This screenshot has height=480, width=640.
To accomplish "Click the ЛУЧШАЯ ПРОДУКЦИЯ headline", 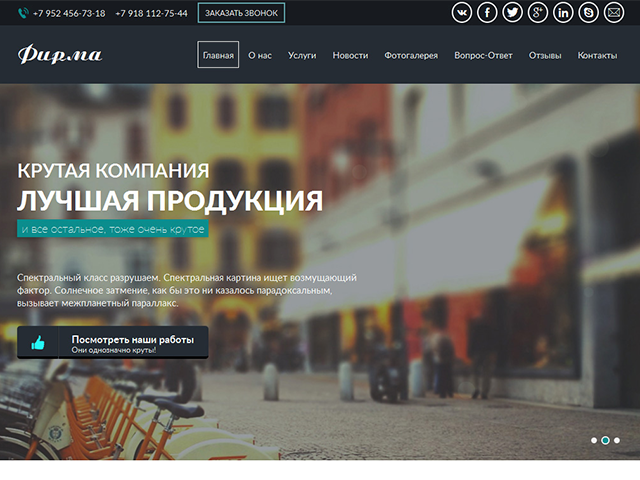I will [170, 200].
